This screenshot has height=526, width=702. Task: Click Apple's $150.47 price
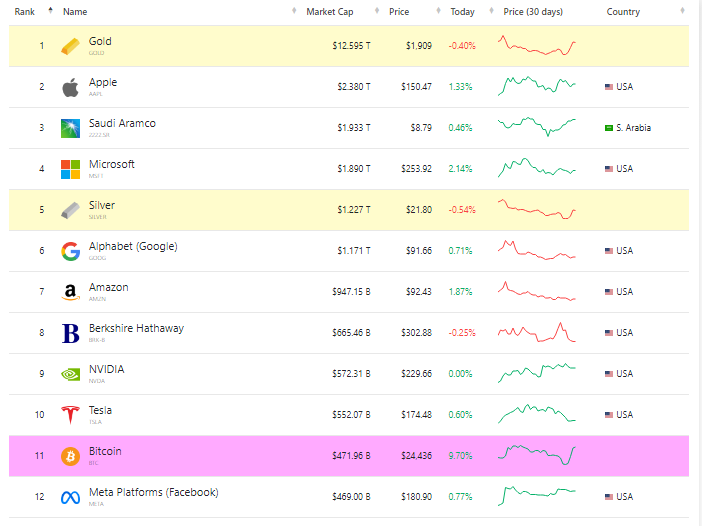[416, 87]
